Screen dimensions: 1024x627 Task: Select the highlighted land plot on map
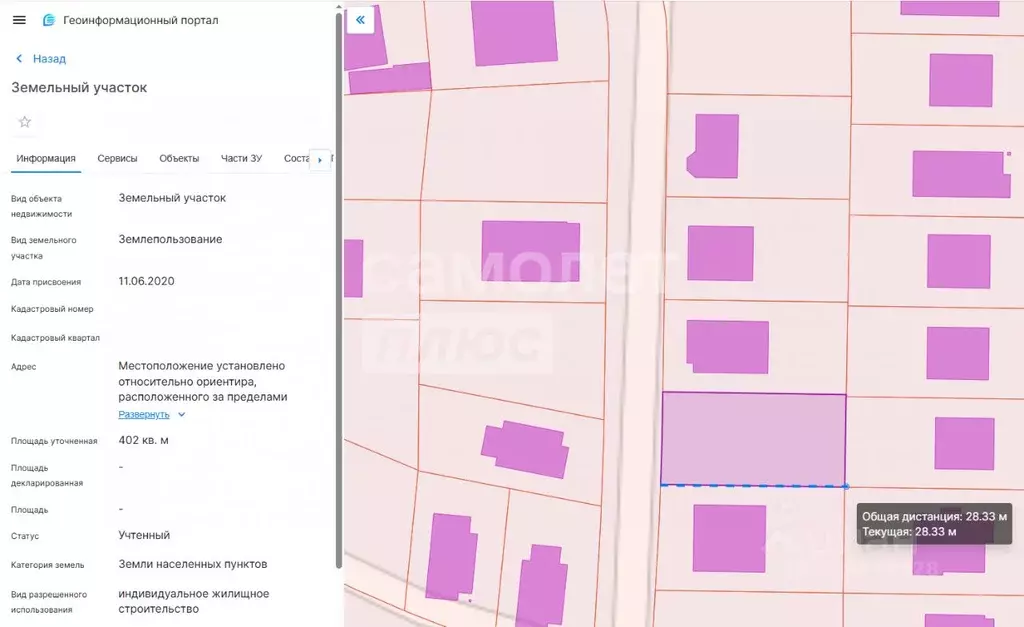click(x=754, y=439)
